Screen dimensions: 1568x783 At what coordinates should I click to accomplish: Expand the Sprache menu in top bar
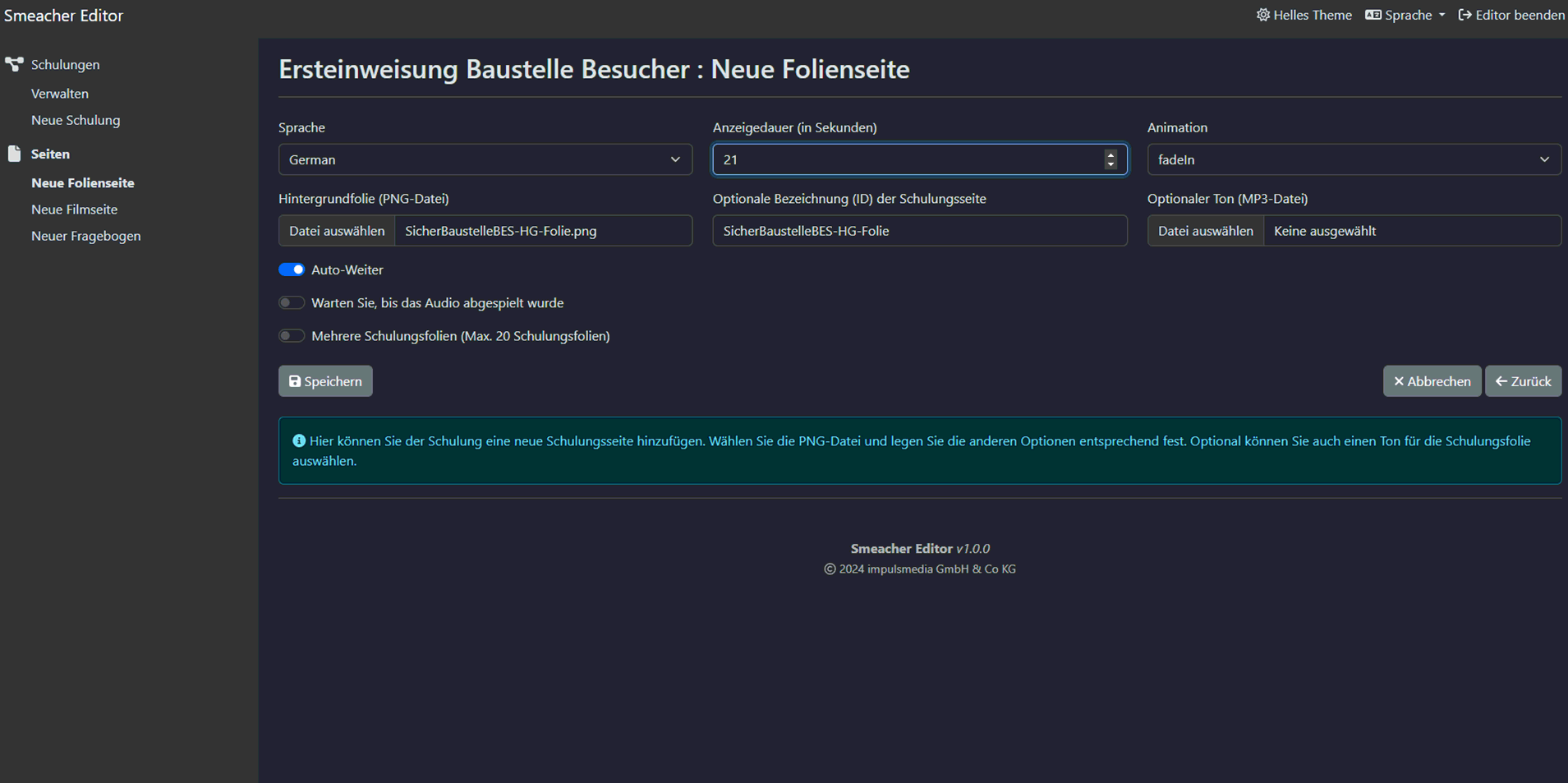1408,15
